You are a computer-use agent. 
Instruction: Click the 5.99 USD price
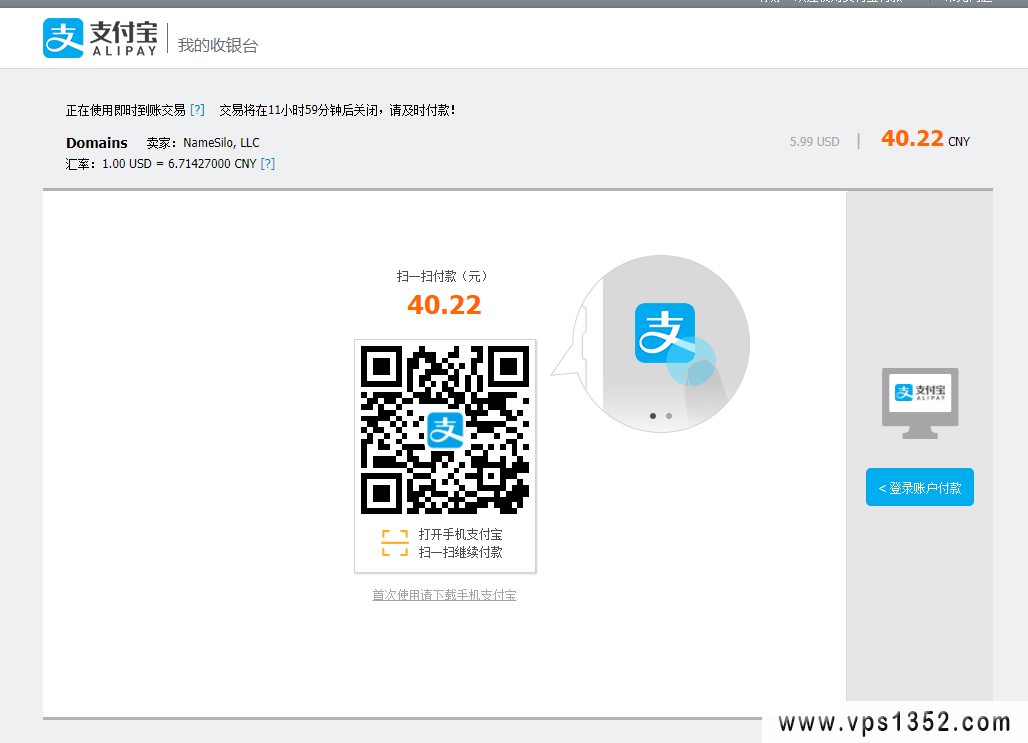814,142
